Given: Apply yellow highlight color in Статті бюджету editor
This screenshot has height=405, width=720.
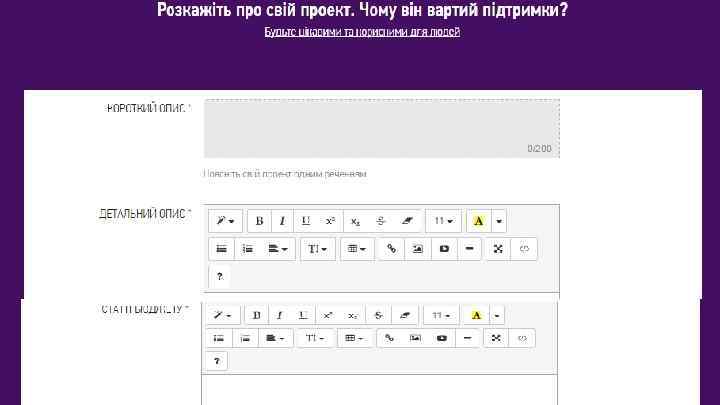Looking at the screenshot, I should 476,315.
